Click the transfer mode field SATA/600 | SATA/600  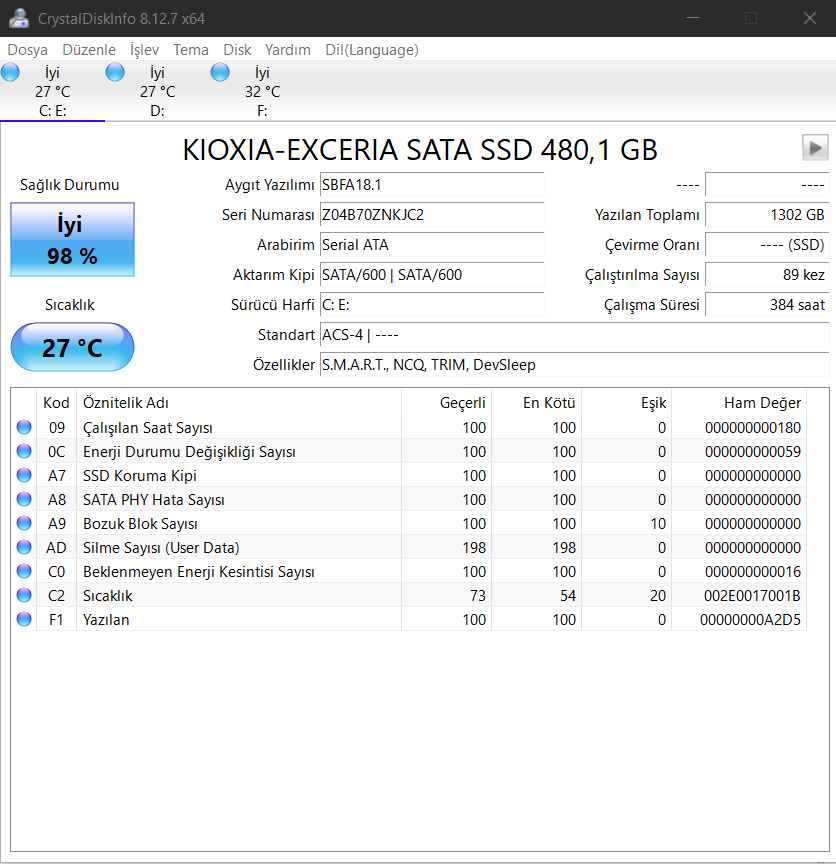click(x=432, y=274)
